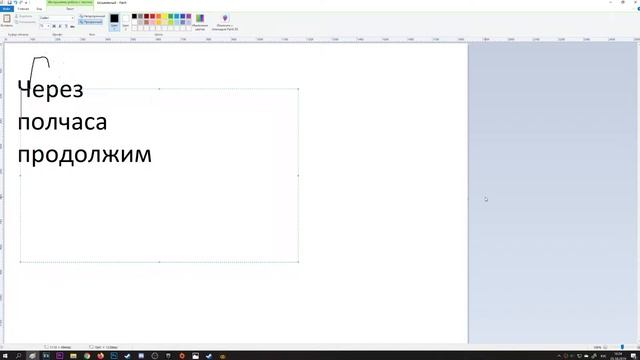
Task: Pick the indigo palette swatch
Action: click(x=182, y=16)
